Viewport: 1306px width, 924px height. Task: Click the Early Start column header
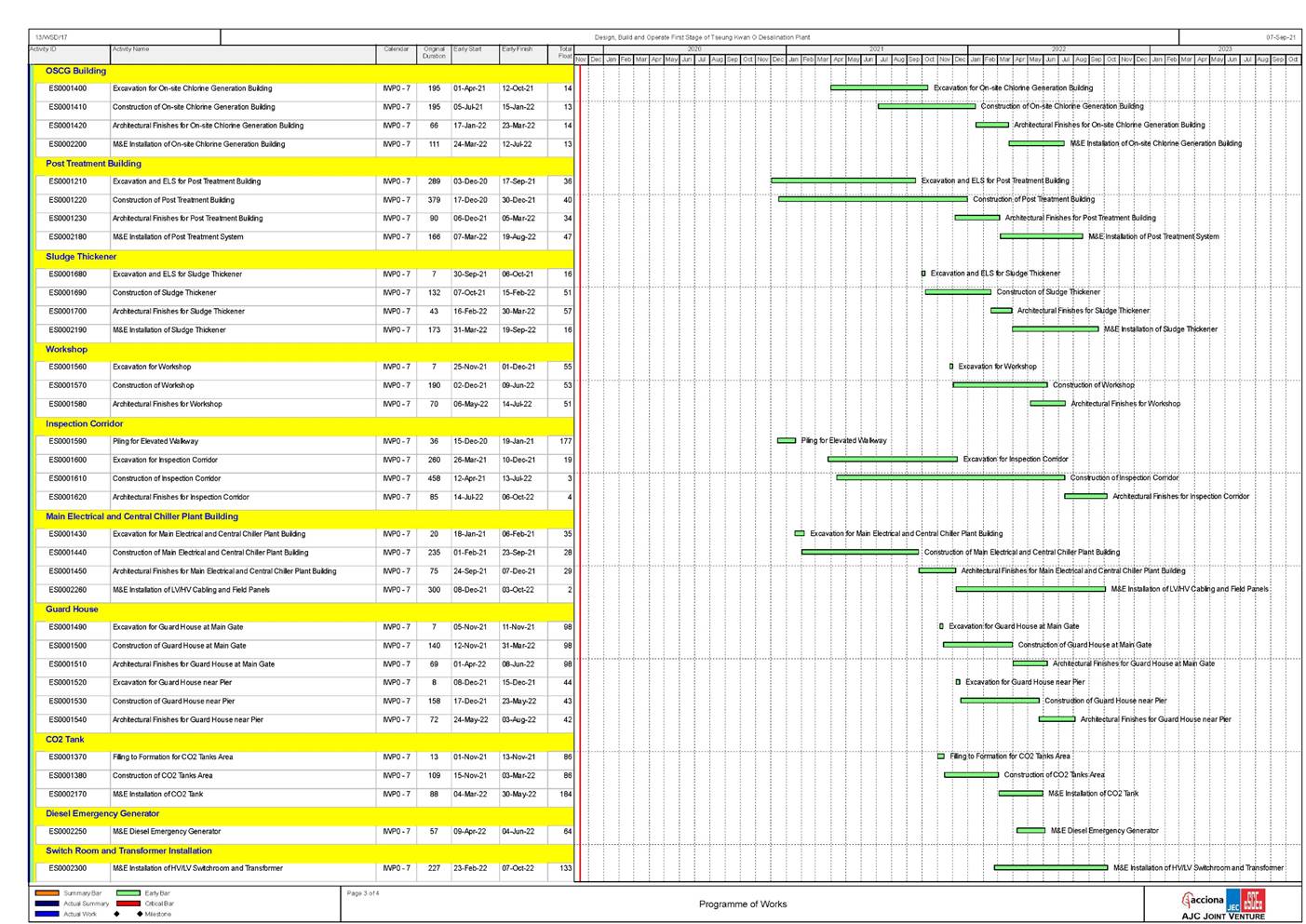coord(467,49)
